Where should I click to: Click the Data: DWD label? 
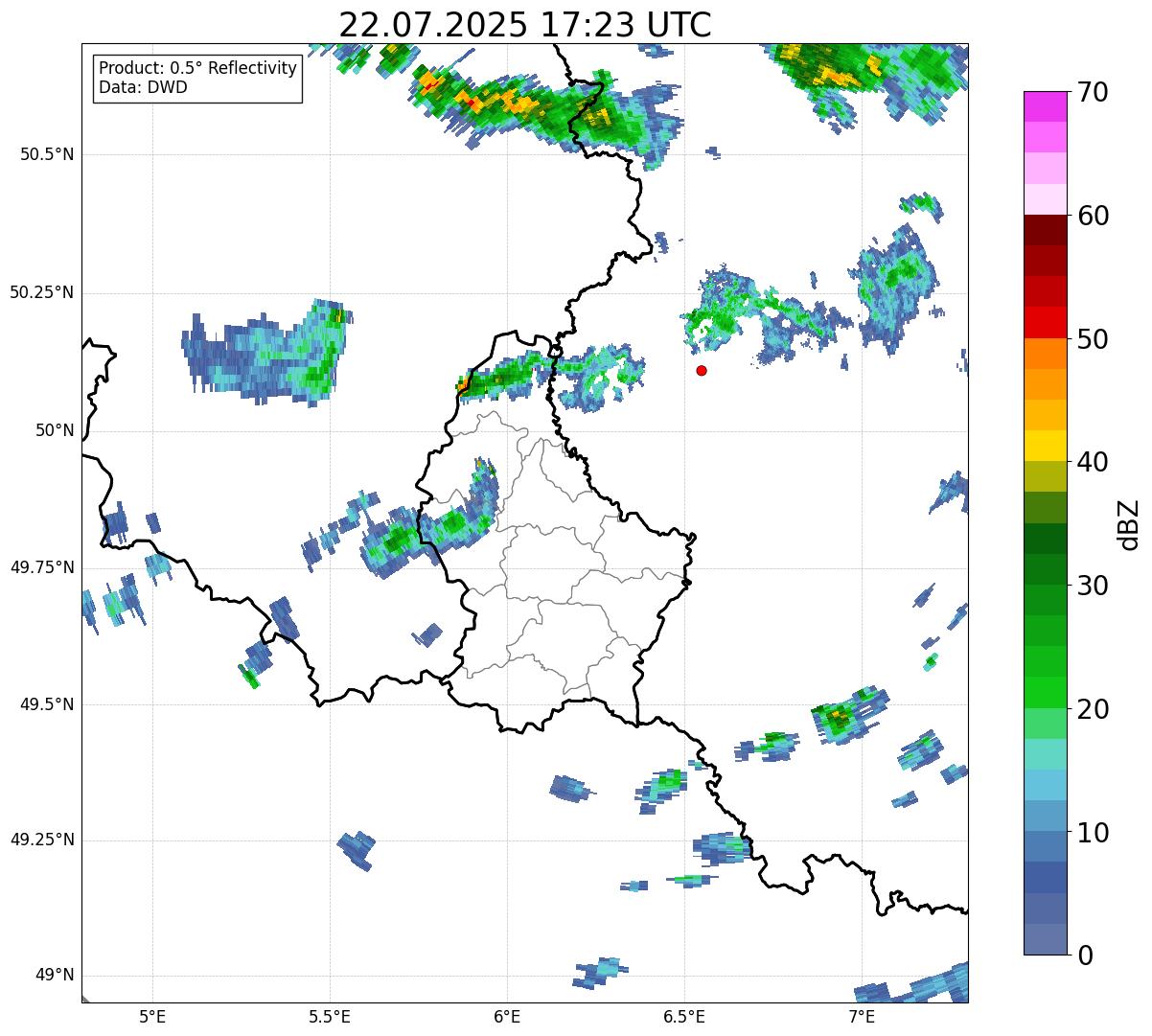143,87
